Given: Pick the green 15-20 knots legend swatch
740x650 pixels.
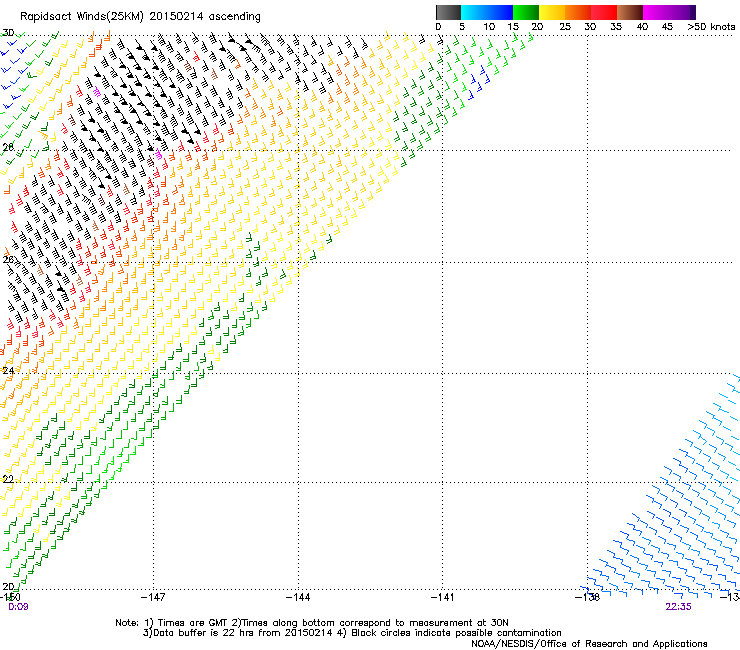Looking at the screenshot, I should [526, 12].
